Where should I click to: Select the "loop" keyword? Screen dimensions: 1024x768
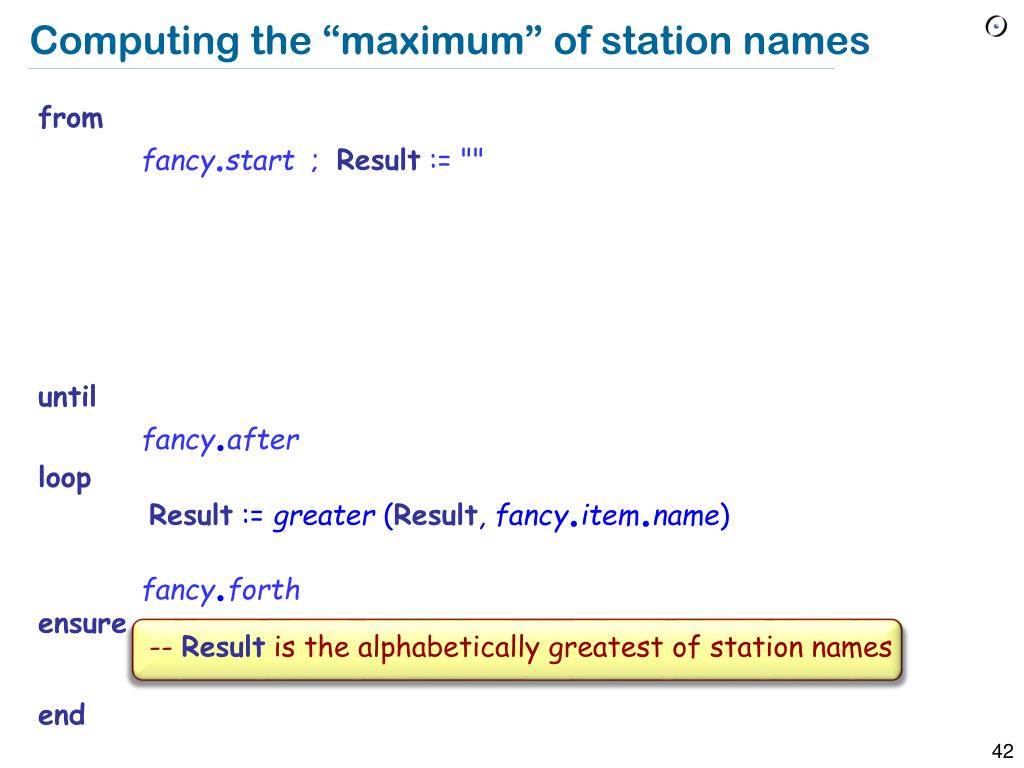[x=64, y=479]
